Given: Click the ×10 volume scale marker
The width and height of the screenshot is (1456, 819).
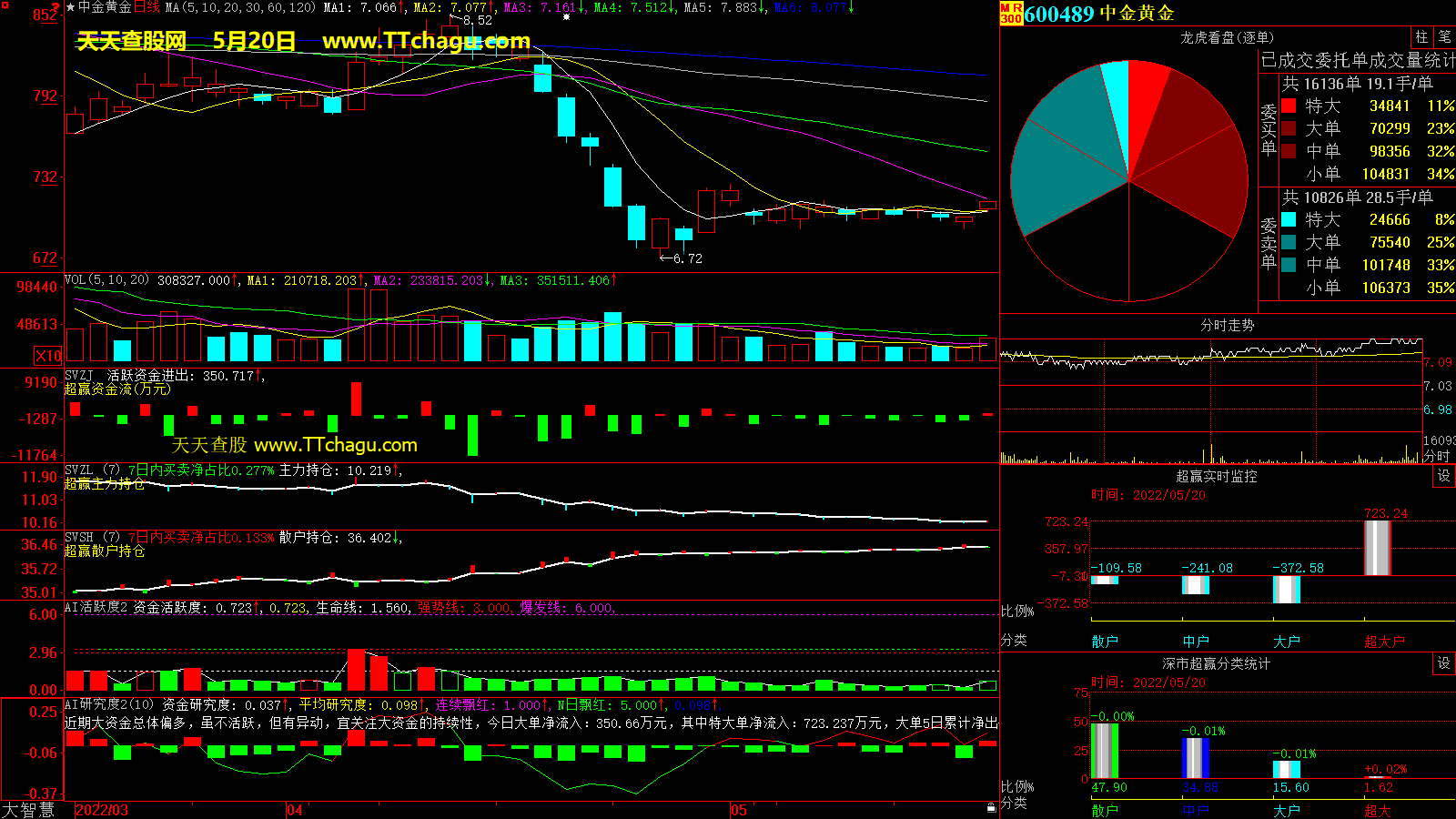Looking at the screenshot, I should click(48, 356).
